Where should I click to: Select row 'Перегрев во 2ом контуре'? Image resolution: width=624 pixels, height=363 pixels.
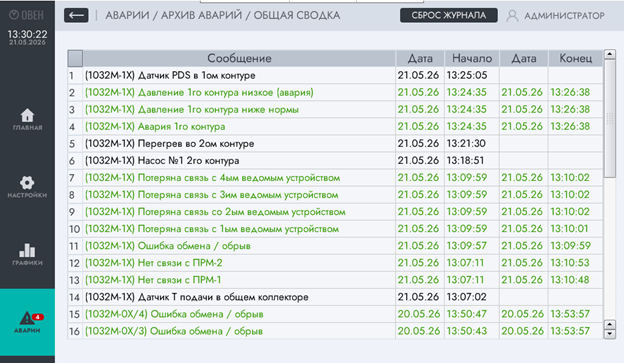pyautogui.click(x=335, y=144)
